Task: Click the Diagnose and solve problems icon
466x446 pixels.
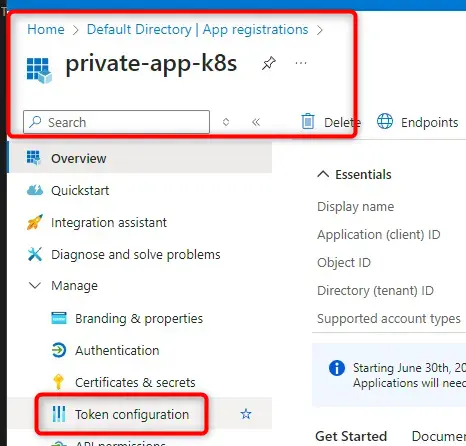Action: tap(35, 254)
